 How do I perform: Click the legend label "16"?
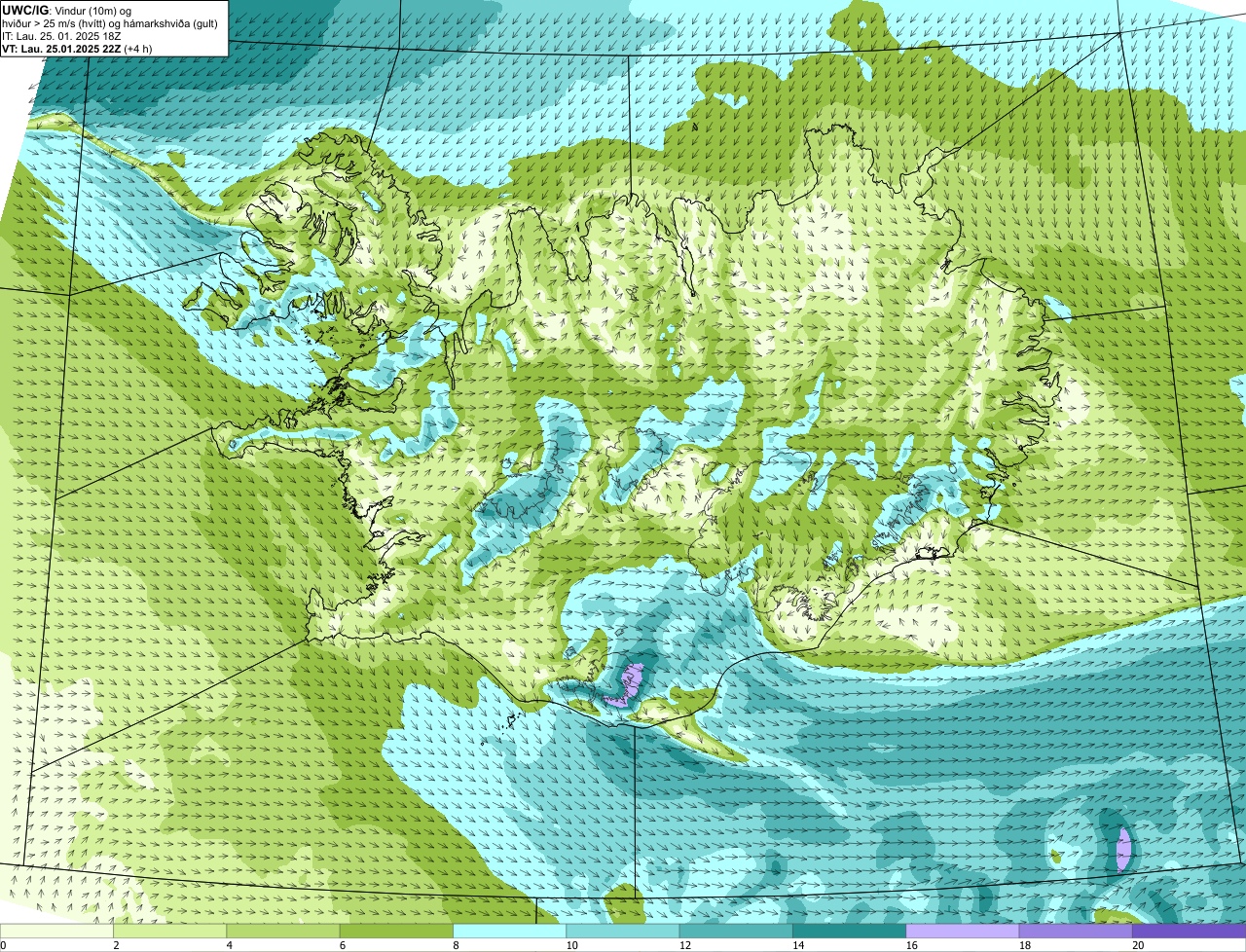point(912,945)
